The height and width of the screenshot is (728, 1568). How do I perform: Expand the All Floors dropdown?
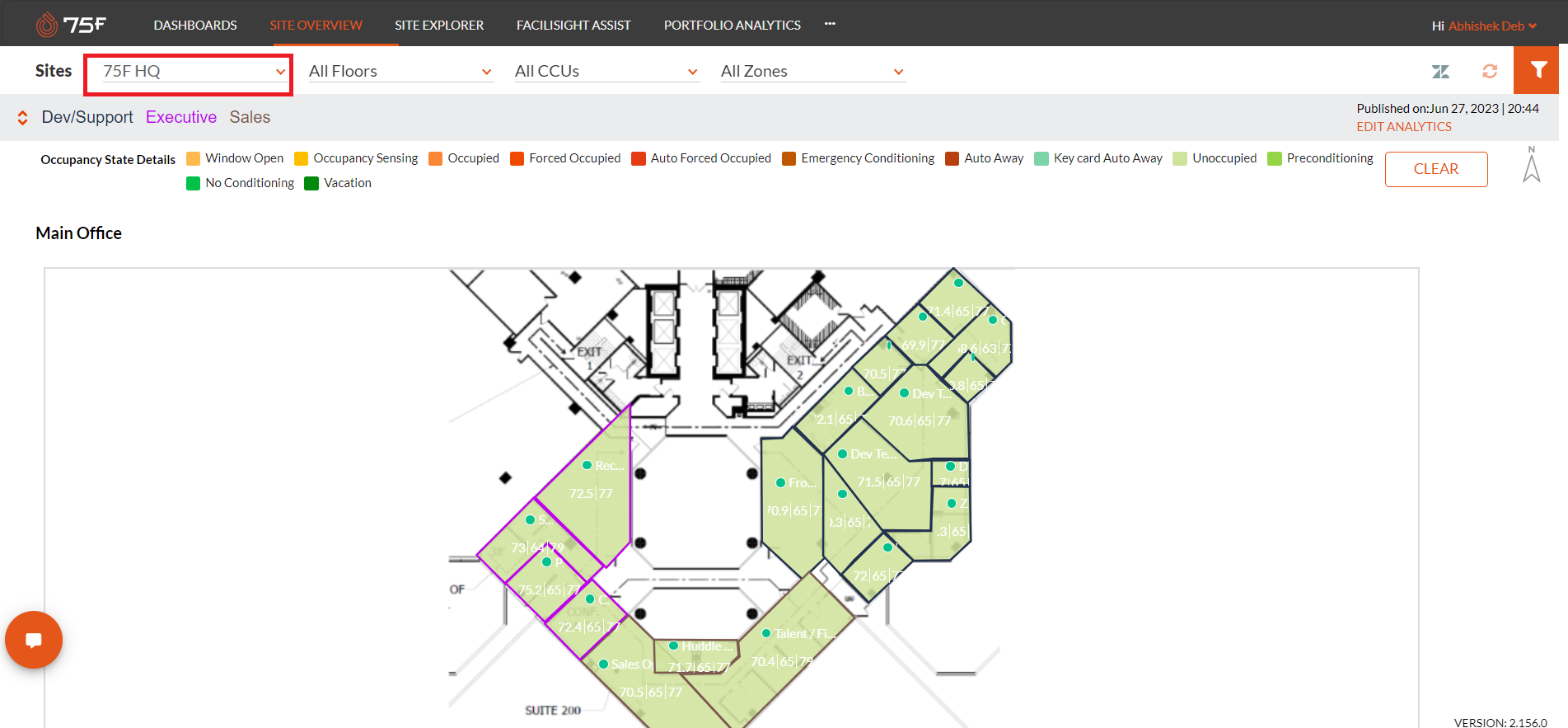tap(400, 72)
